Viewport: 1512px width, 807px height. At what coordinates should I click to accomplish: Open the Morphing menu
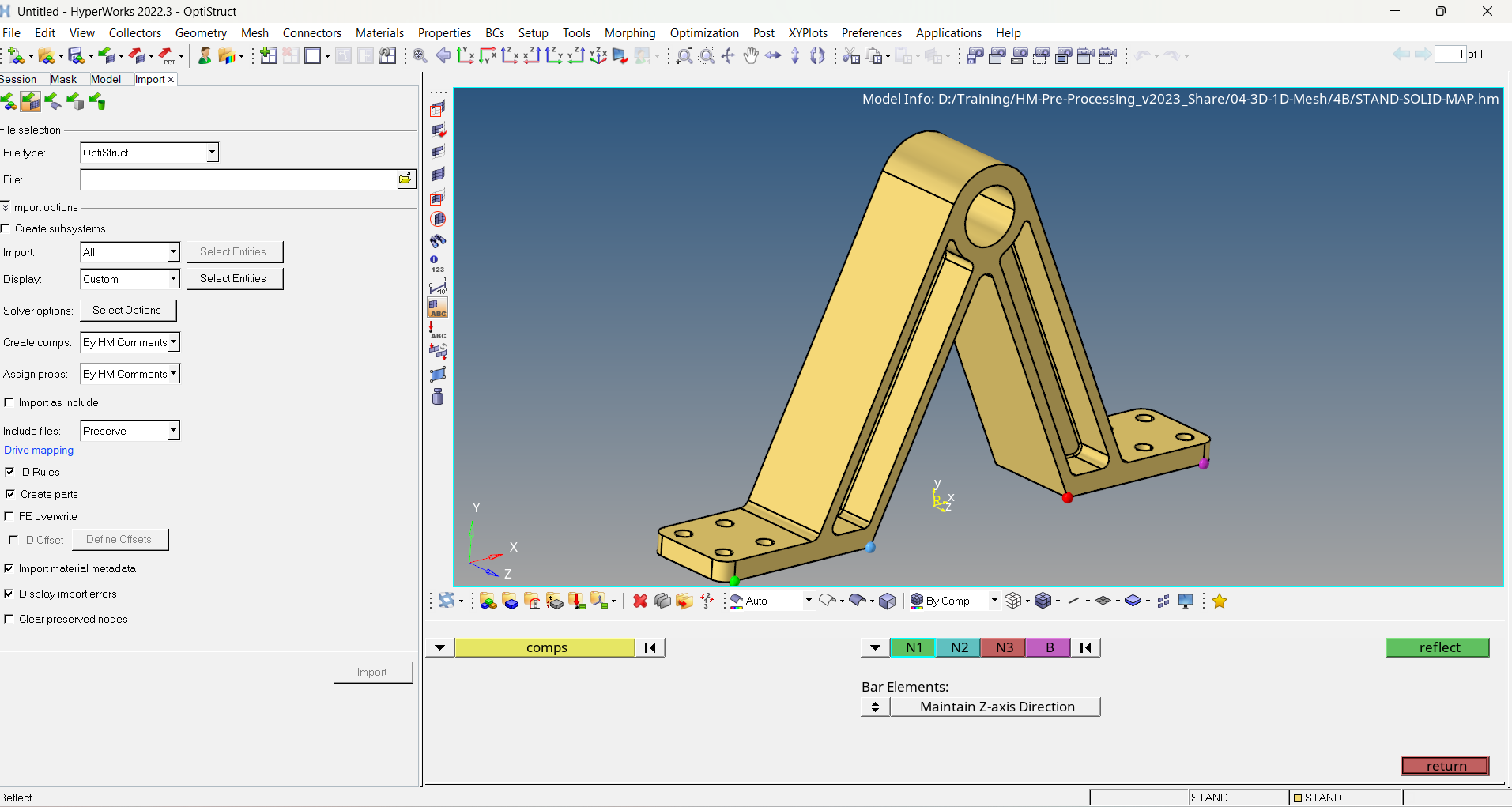[629, 32]
